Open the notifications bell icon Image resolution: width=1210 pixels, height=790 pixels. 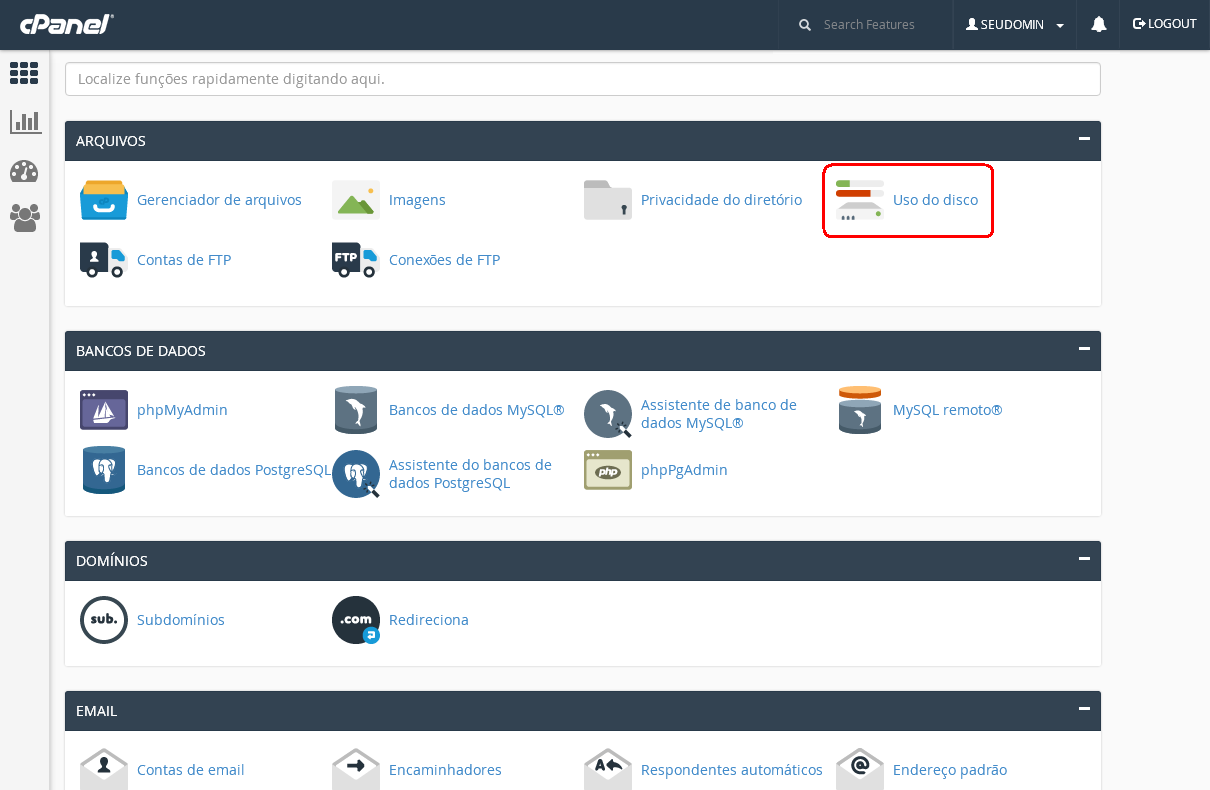[x=1099, y=24]
